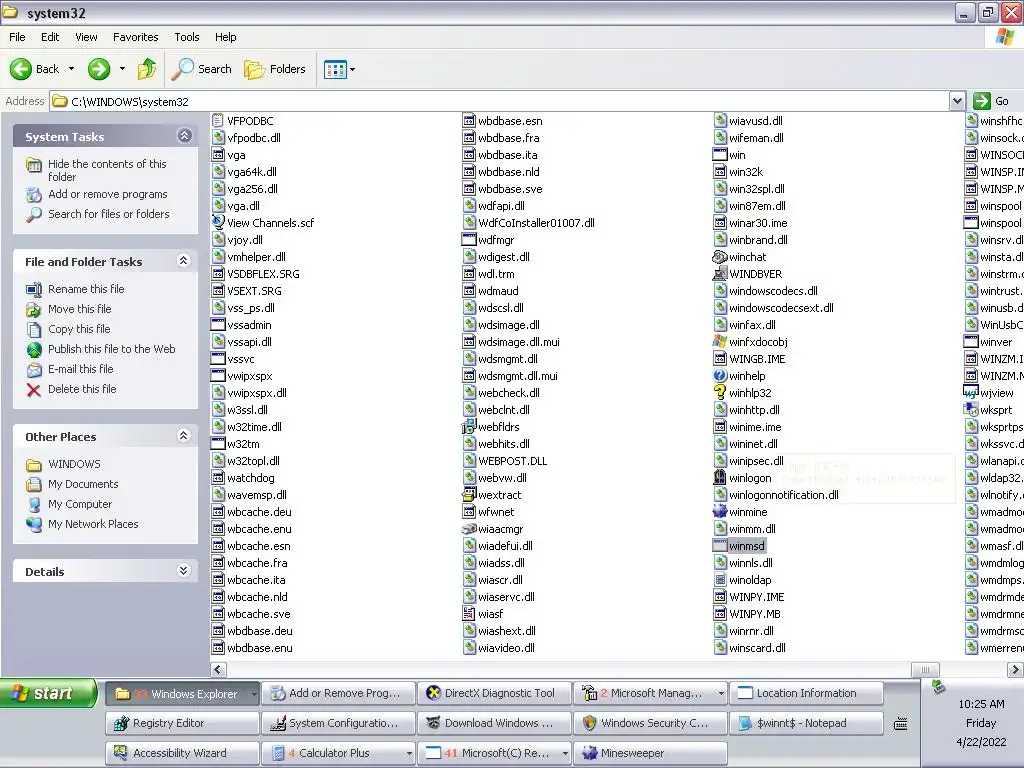Image resolution: width=1024 pixels, height=768 pixels.
Task: Open the Favorites menu
Action: click(x=136, y=37)
